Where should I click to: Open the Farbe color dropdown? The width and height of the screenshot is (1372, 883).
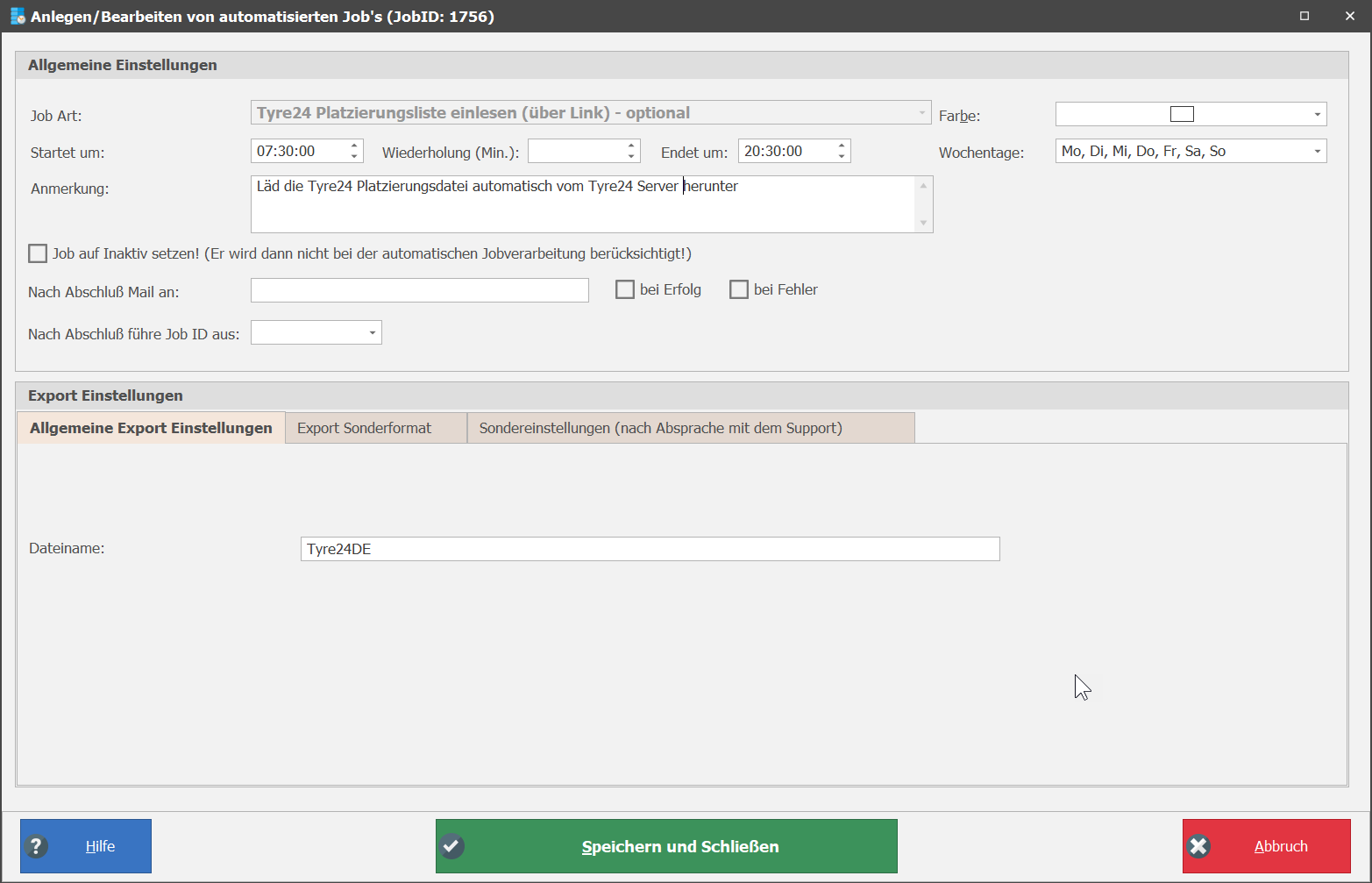1317,114
